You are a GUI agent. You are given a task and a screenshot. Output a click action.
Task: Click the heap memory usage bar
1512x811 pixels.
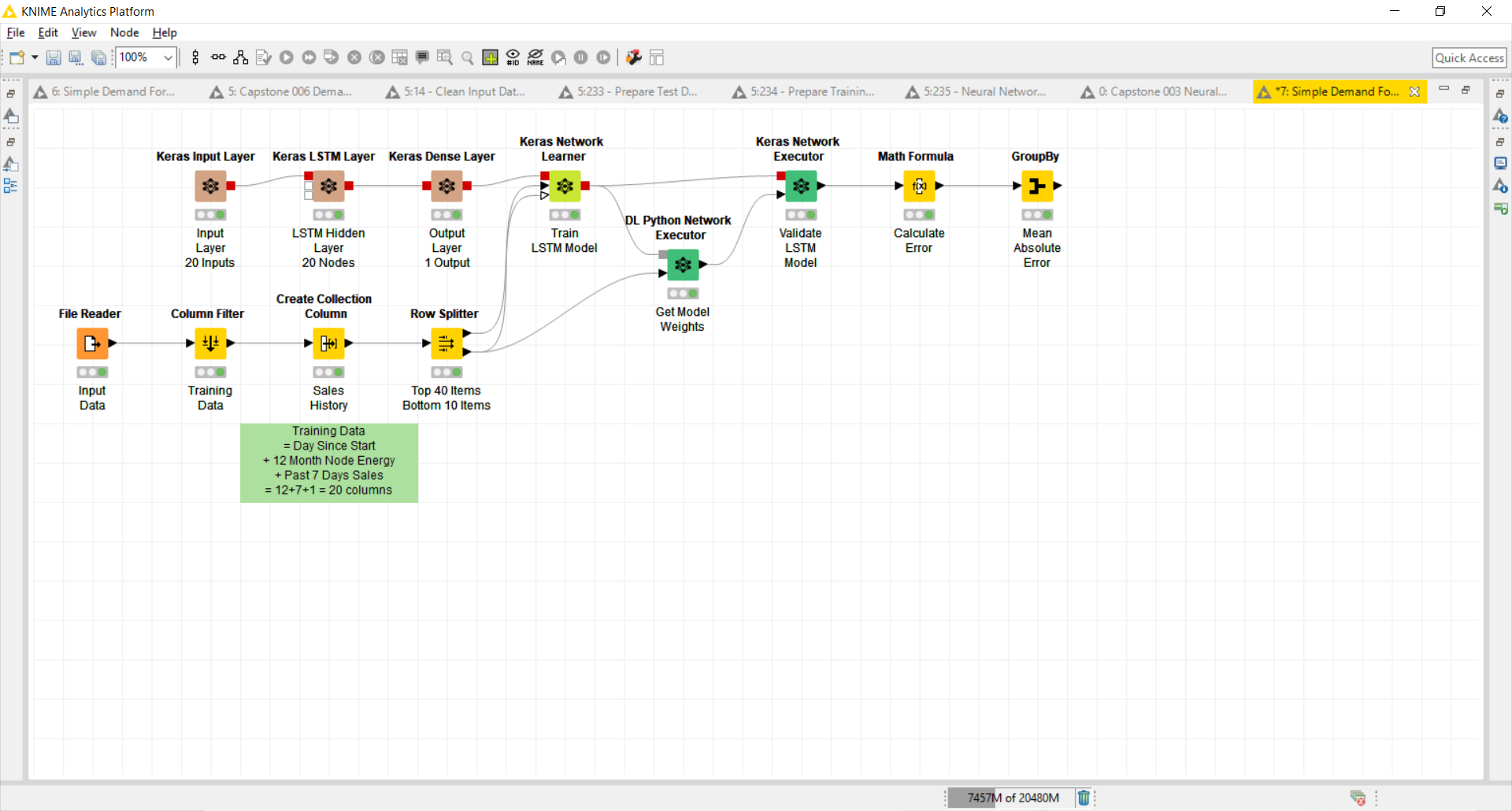coord(1012,798)
